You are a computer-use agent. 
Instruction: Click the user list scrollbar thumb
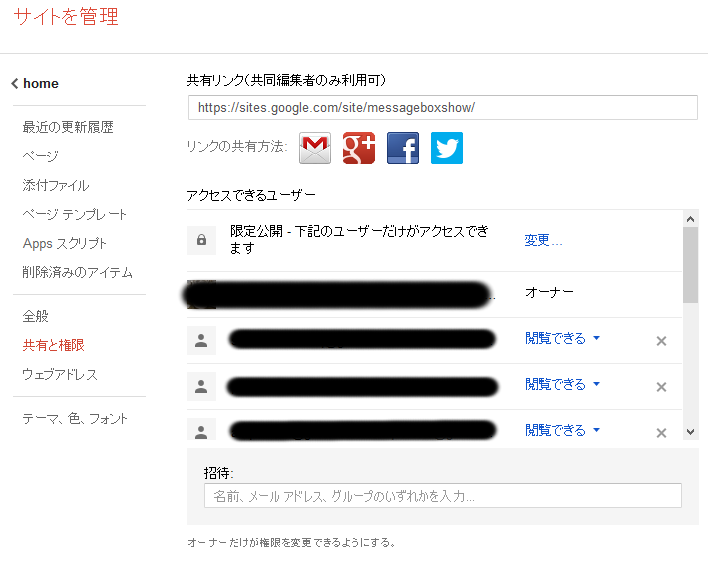coord(690,265)
